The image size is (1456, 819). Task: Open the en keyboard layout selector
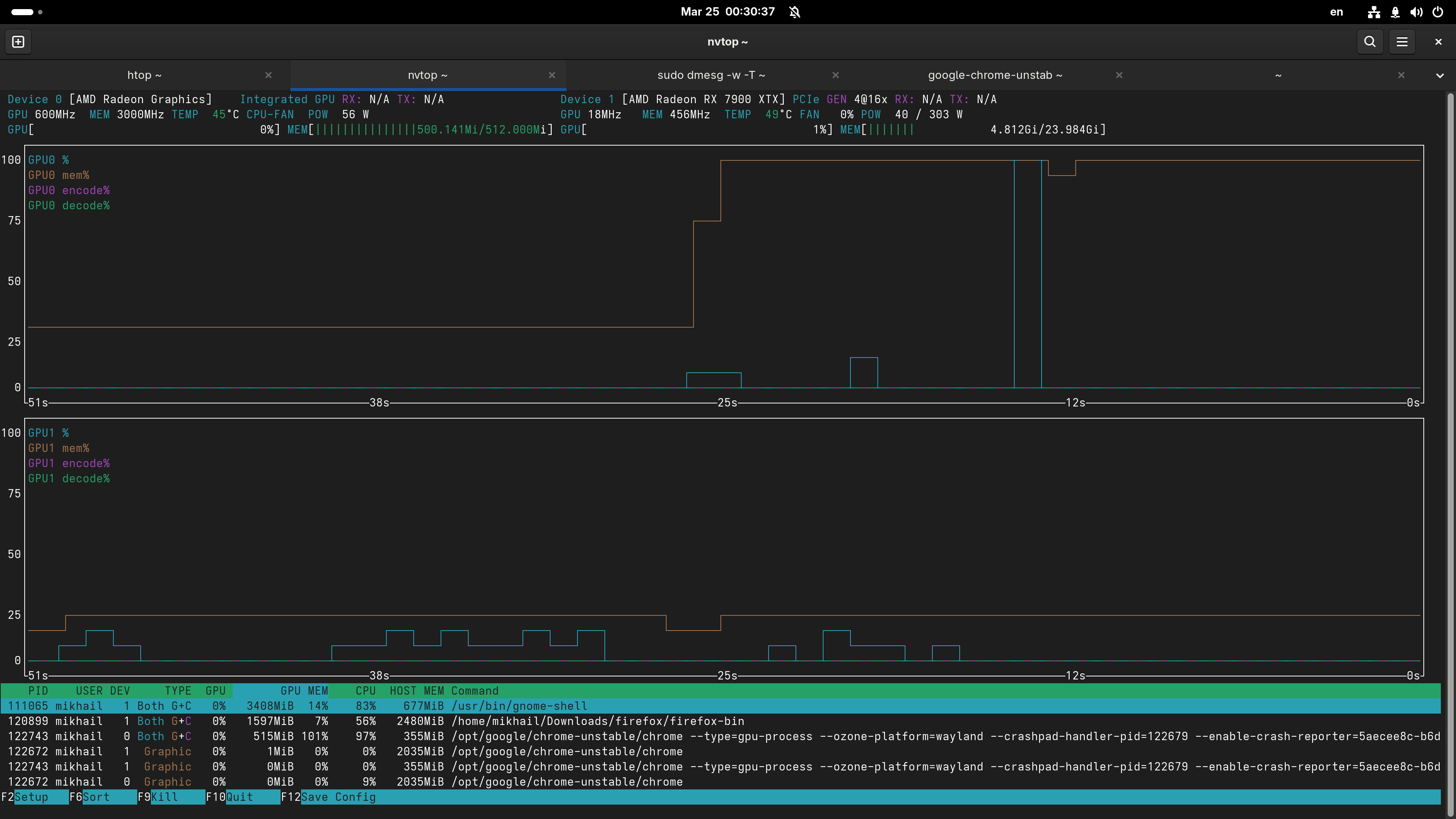[1336, 12]
